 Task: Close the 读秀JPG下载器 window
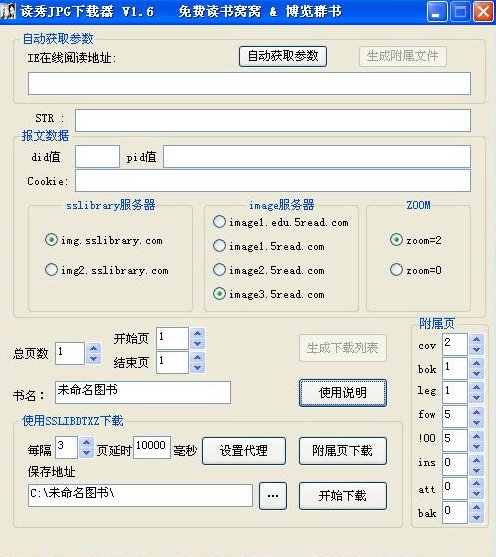[483, 12]
